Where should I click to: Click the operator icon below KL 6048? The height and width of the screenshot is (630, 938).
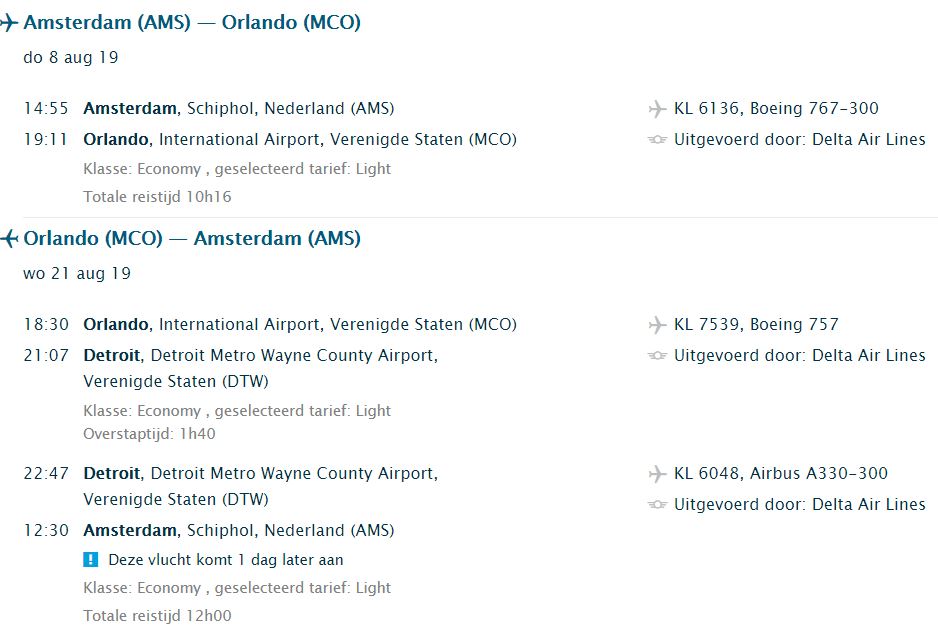657,505
